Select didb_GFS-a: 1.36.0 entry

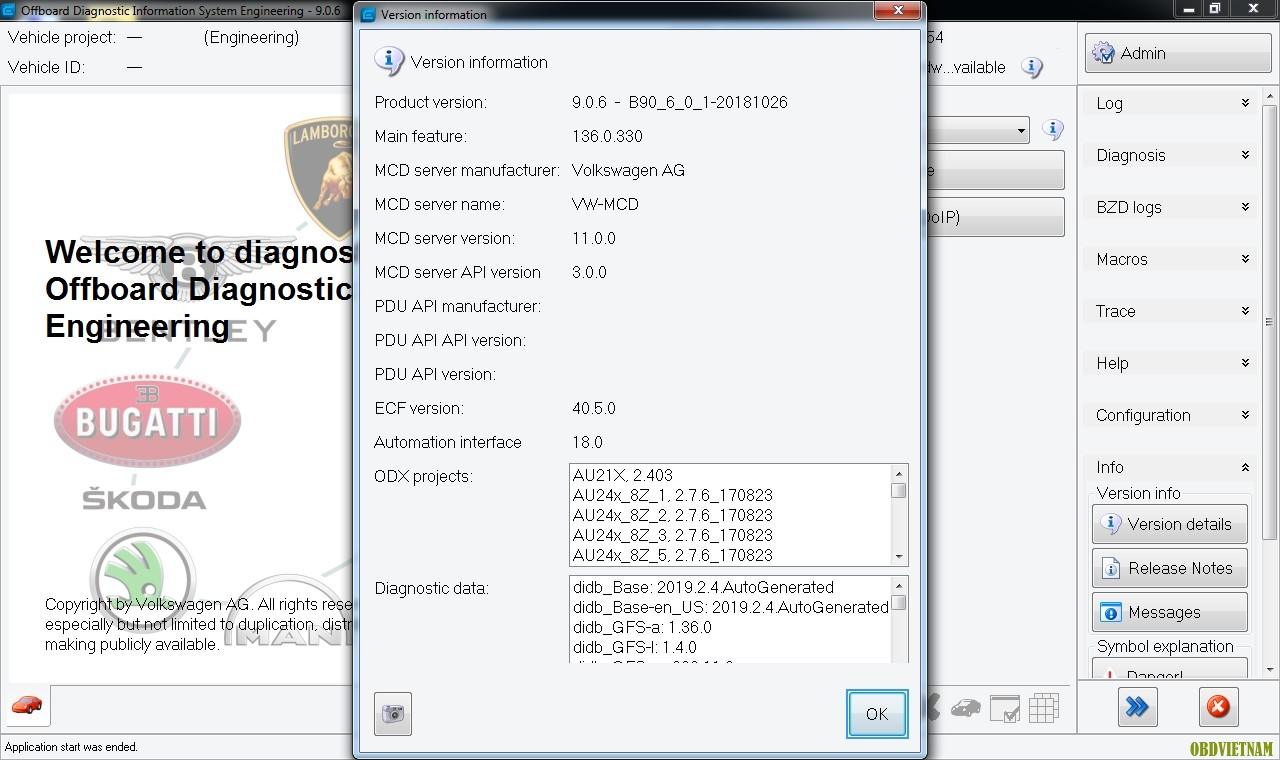click(x=642, y=627)
